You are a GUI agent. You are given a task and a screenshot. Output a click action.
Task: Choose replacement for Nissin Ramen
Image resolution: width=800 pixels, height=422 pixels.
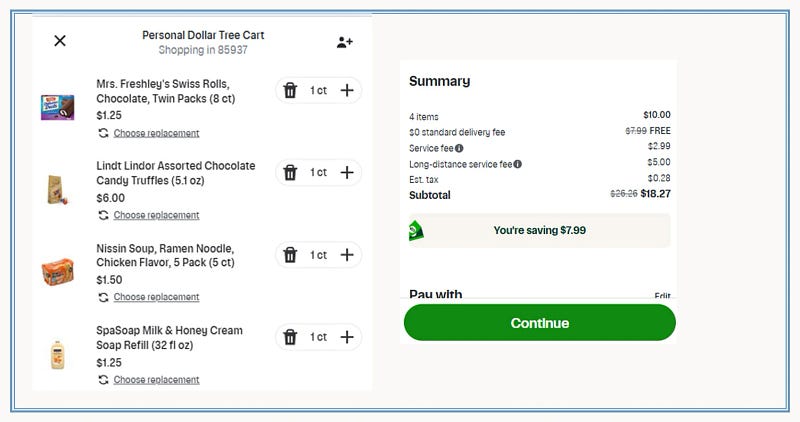pyautogui.click(x=156, y=297)
